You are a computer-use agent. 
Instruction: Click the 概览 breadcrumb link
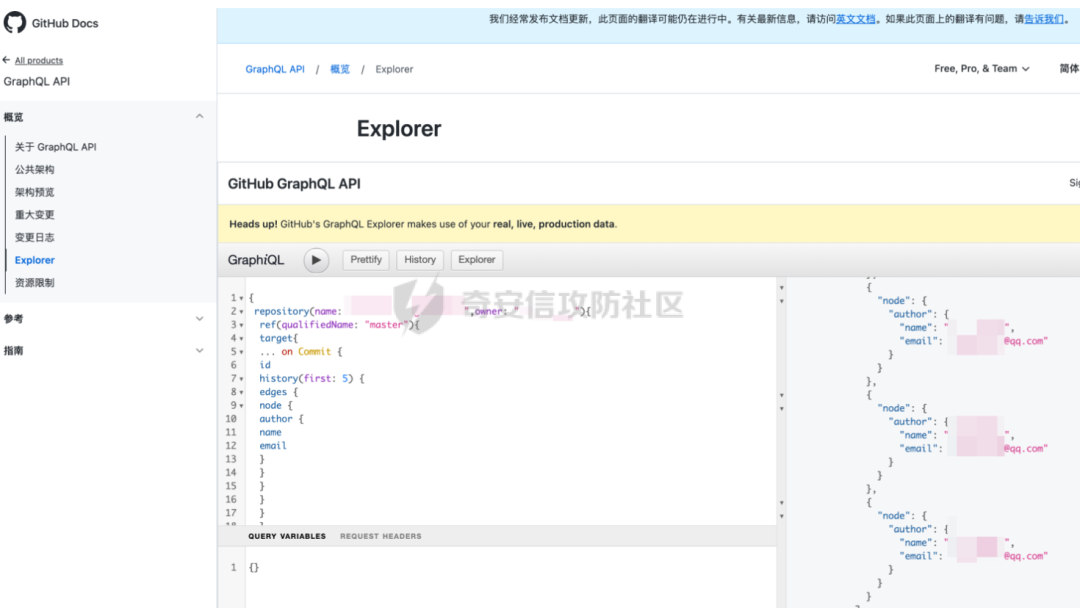pyautogui.click(x=340, y=69)
